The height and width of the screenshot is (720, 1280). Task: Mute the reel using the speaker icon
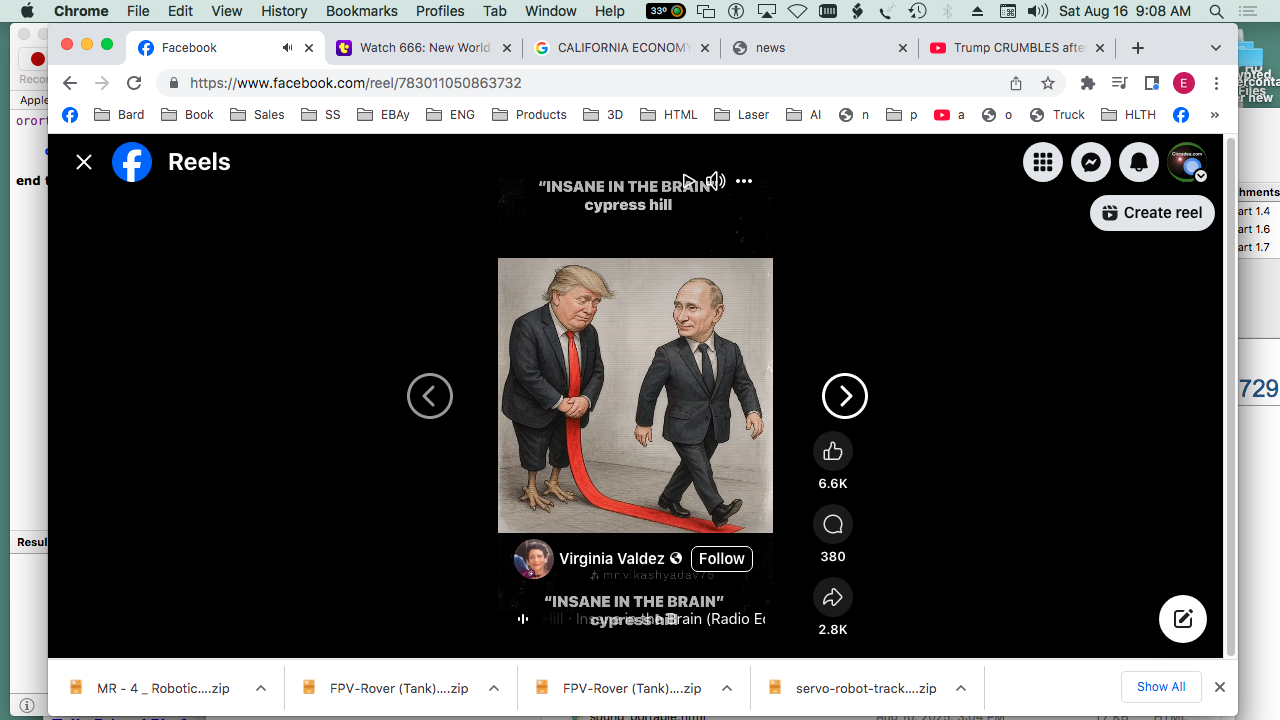(x=715, y=181)
